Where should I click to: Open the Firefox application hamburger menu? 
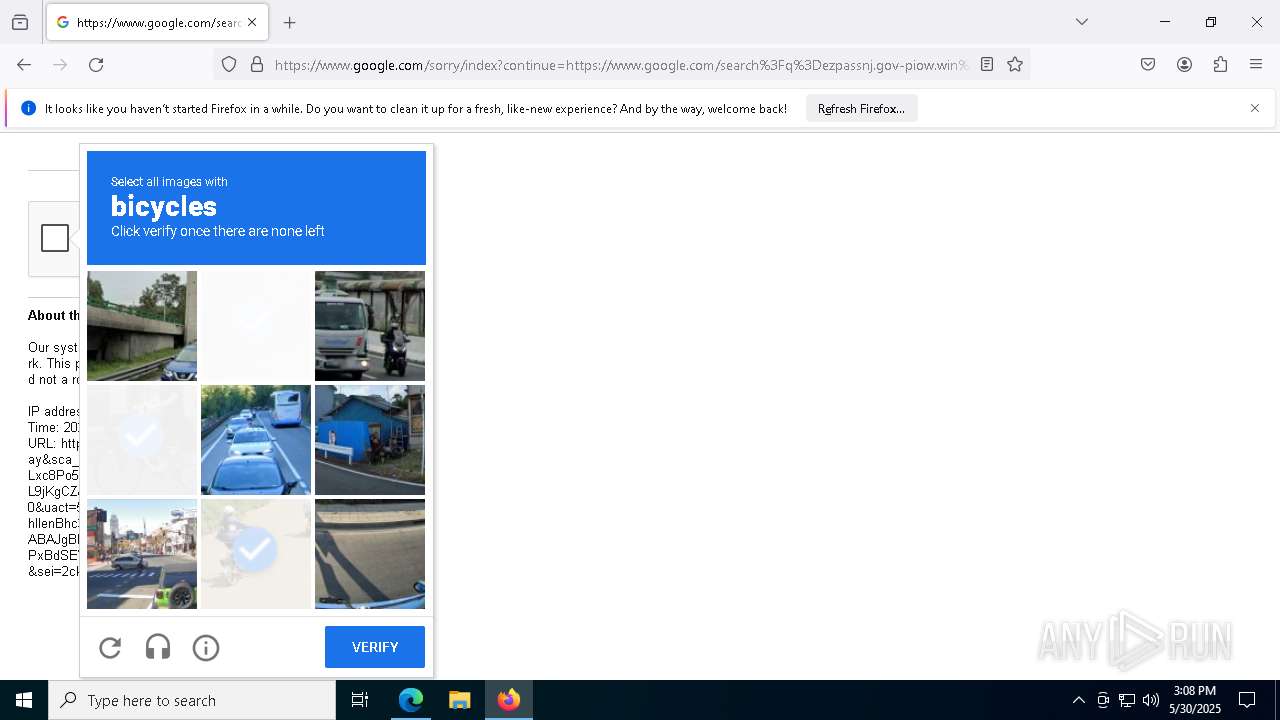coord(1256,65)
